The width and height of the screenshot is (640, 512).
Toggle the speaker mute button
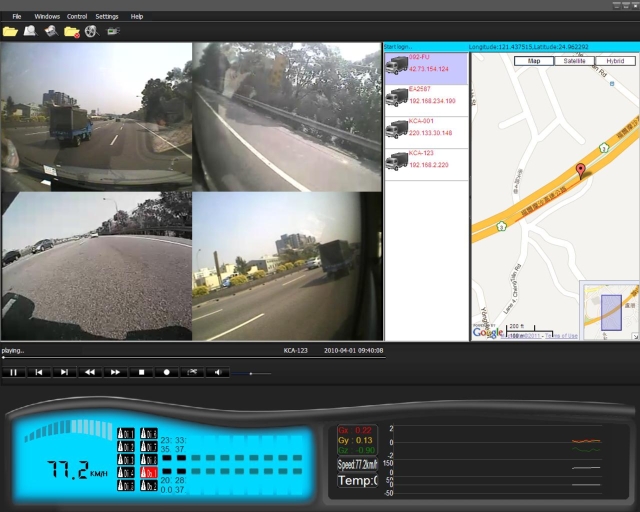coord(217,372)
